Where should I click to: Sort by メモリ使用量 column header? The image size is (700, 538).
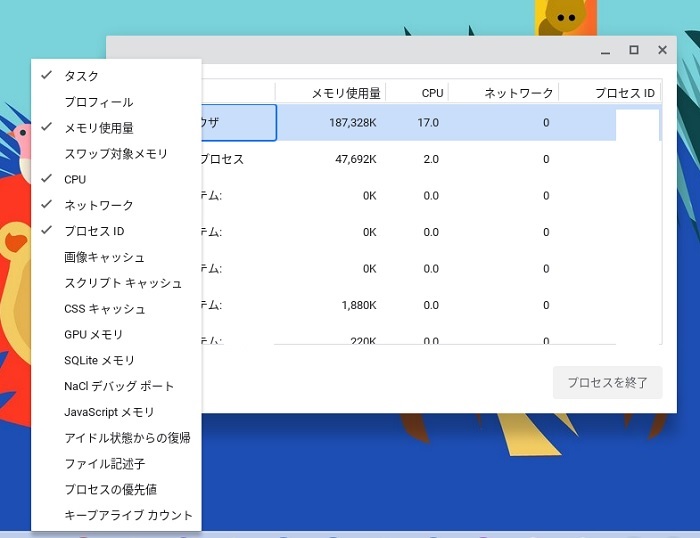pyautogui.click(x=345, y=93)
